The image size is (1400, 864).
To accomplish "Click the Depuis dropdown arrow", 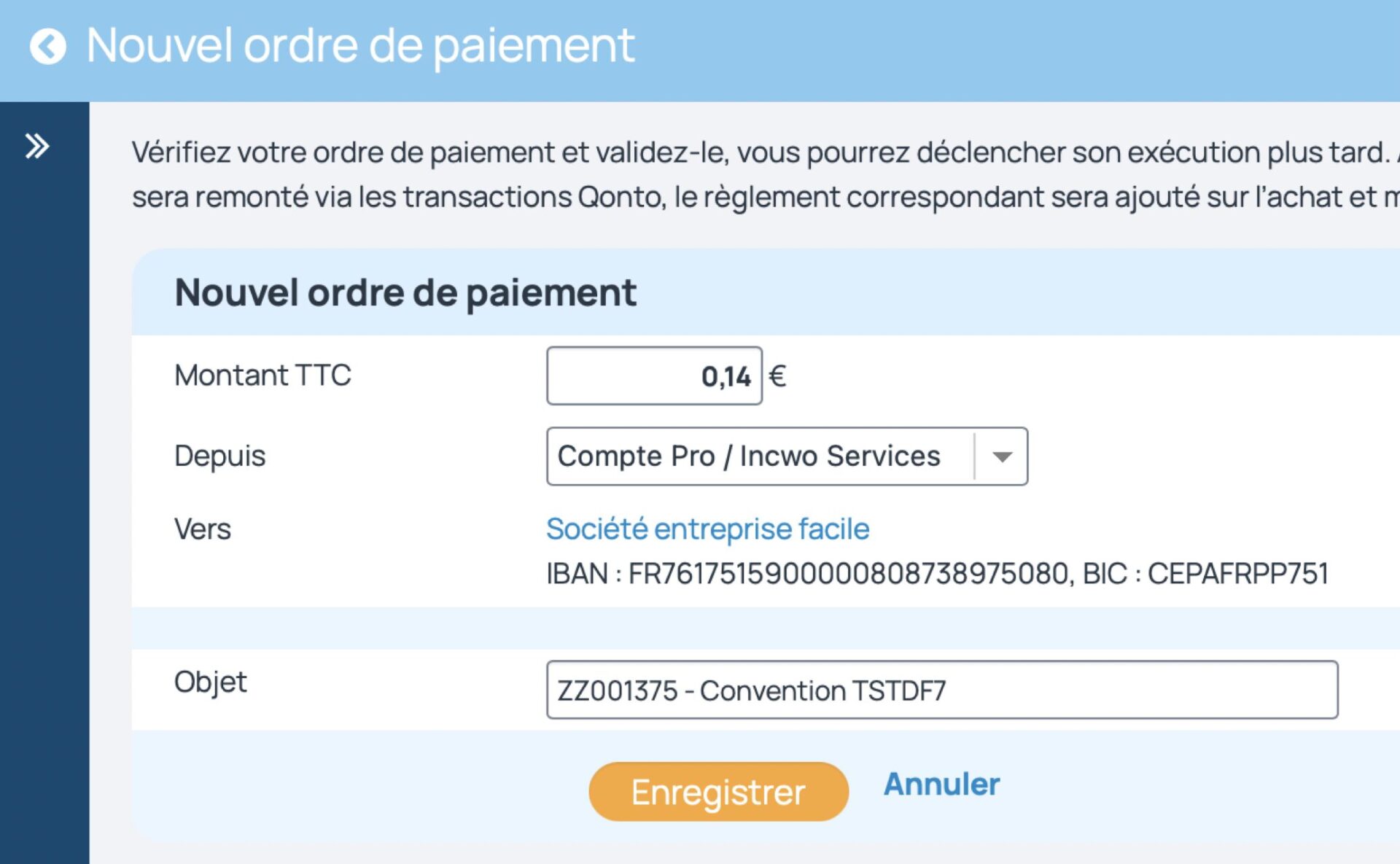I will (x=1002, y=457).
